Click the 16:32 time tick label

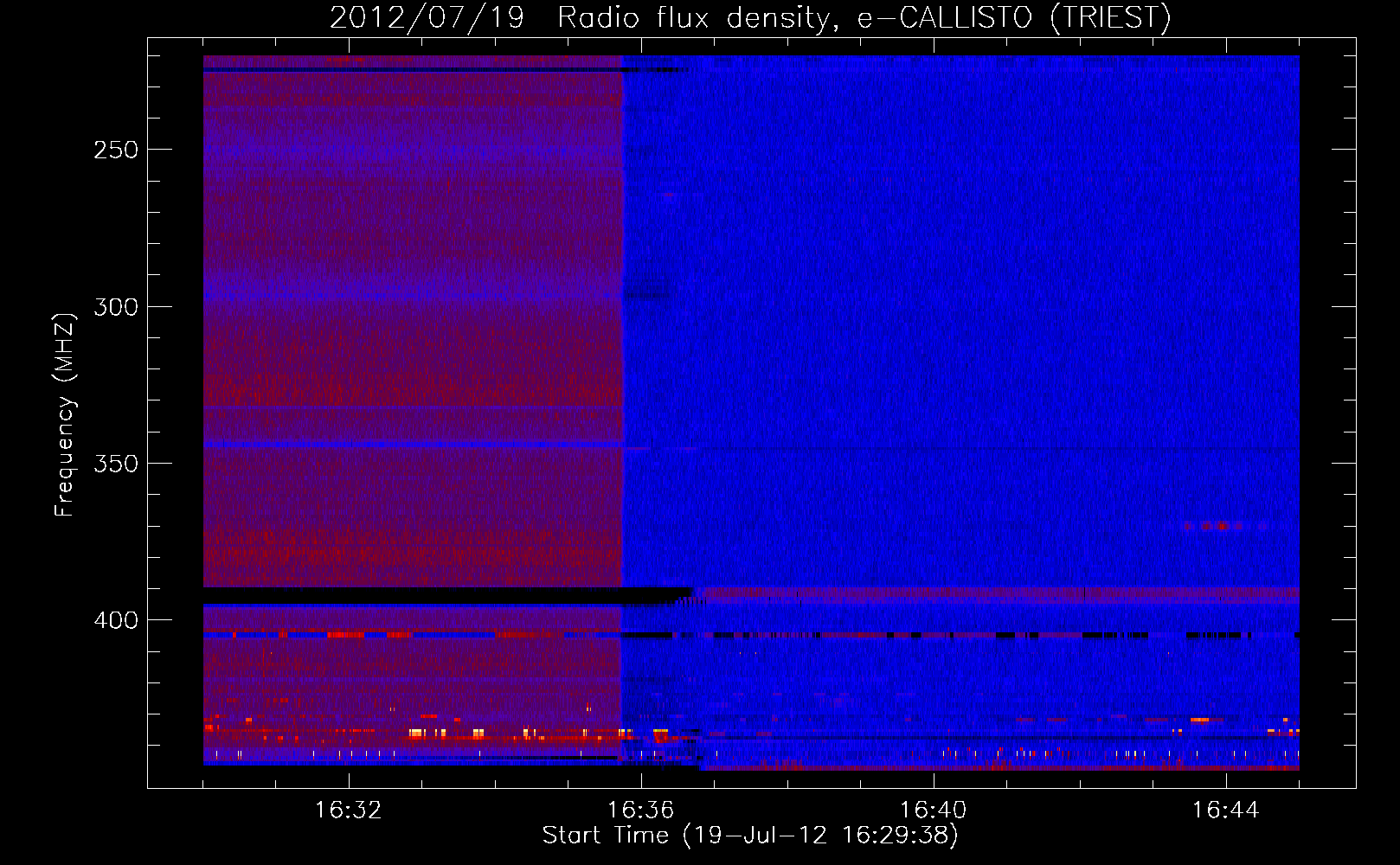tap(348, 810)
